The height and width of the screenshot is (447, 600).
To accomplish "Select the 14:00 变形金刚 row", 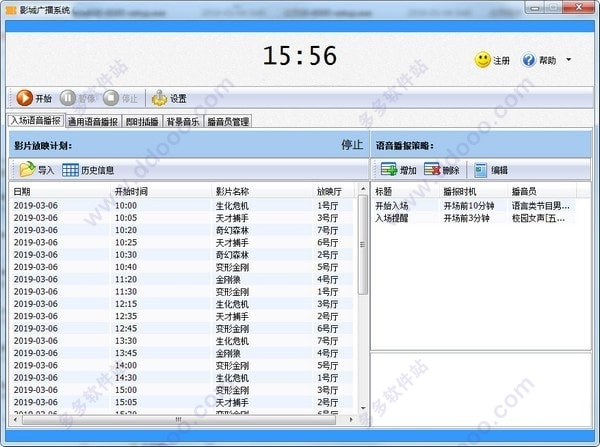I will coord(182,365).
